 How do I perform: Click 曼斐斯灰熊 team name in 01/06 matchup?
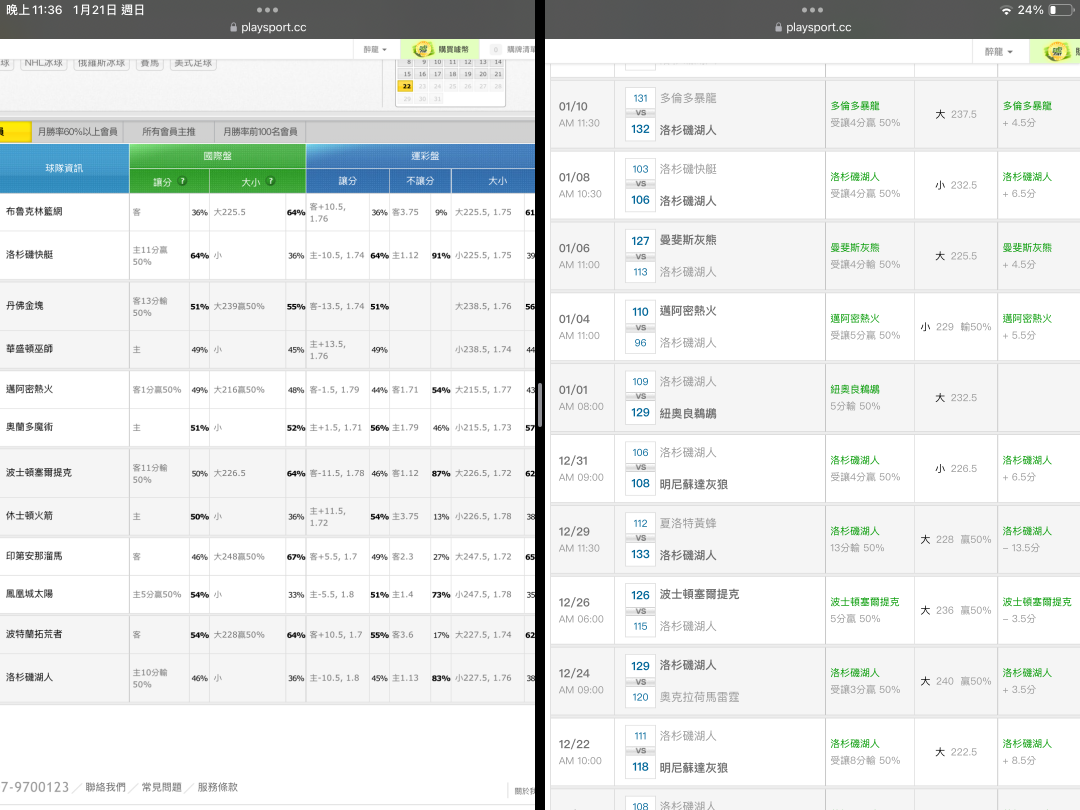coord(688,240)
